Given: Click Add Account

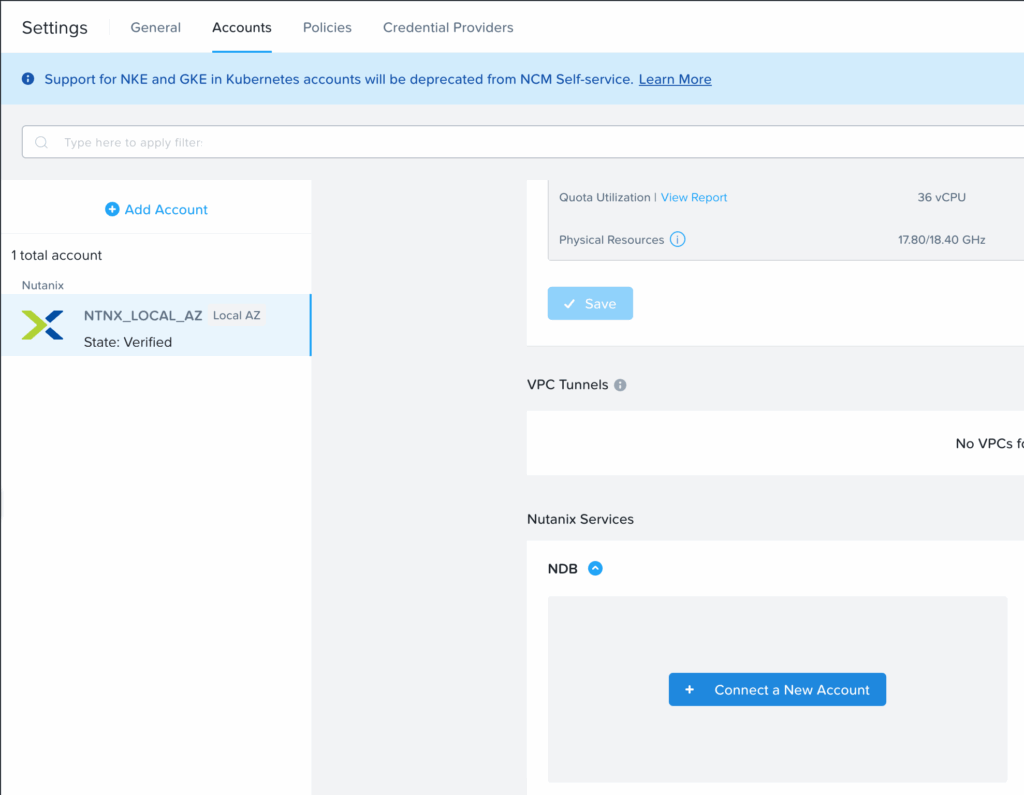Looking at the screenshot, I should (156, 209).
